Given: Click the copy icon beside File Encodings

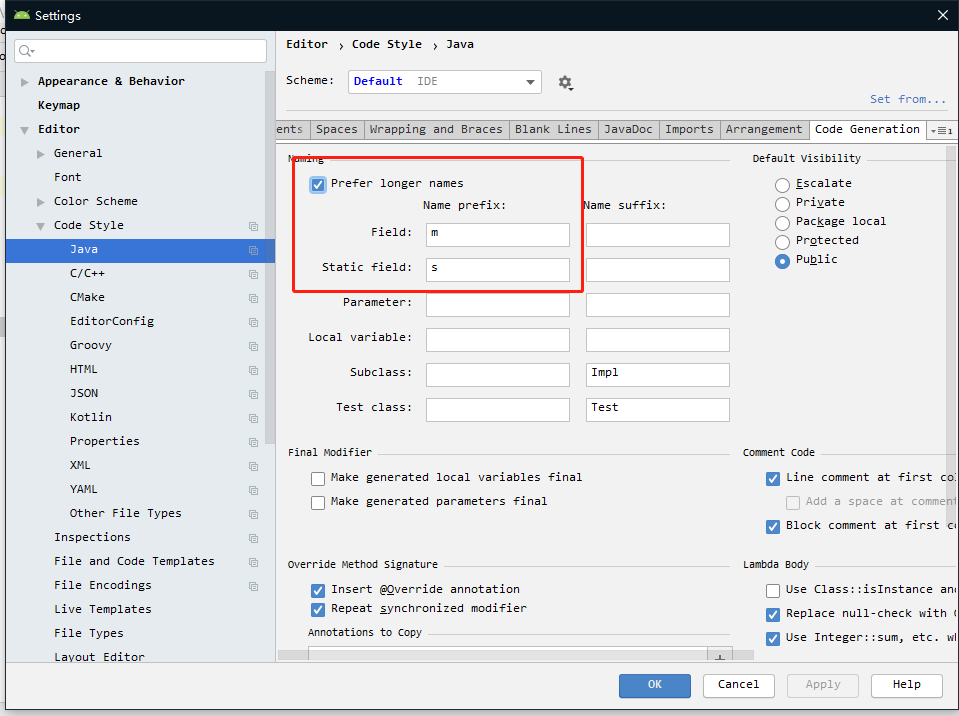Looking at the screenshot, I should (x=253, y=586).
